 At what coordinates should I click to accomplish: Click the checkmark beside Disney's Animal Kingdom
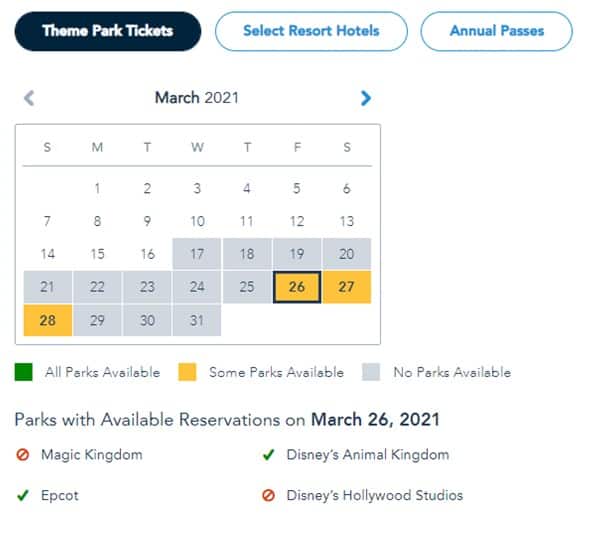(x=269, y=454)
